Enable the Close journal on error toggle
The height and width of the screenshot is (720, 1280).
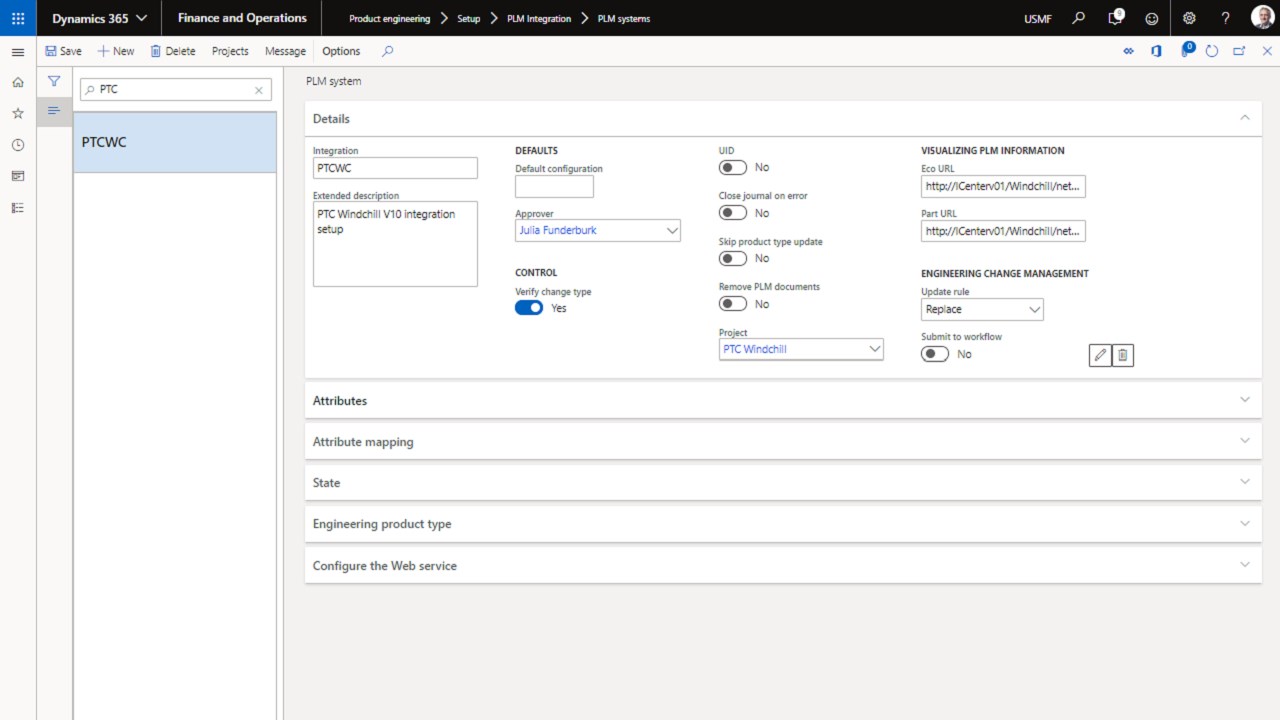(x=733, y=213)
